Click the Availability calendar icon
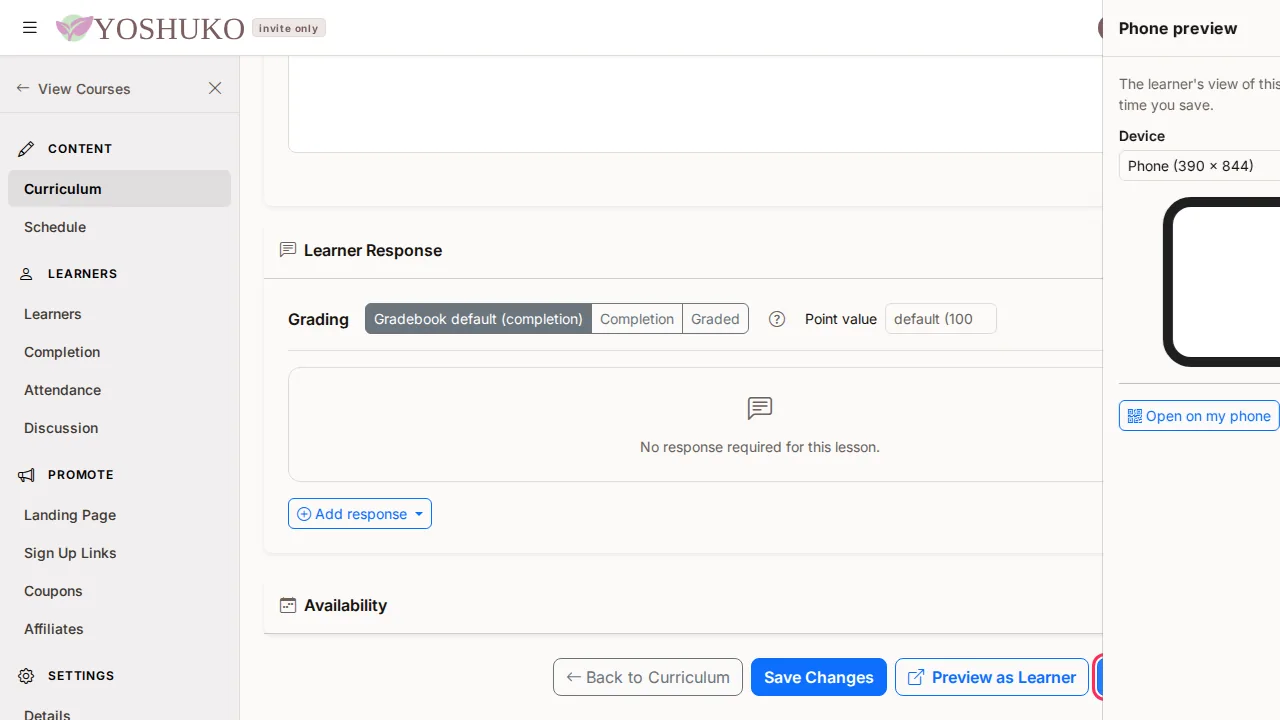 288,605
